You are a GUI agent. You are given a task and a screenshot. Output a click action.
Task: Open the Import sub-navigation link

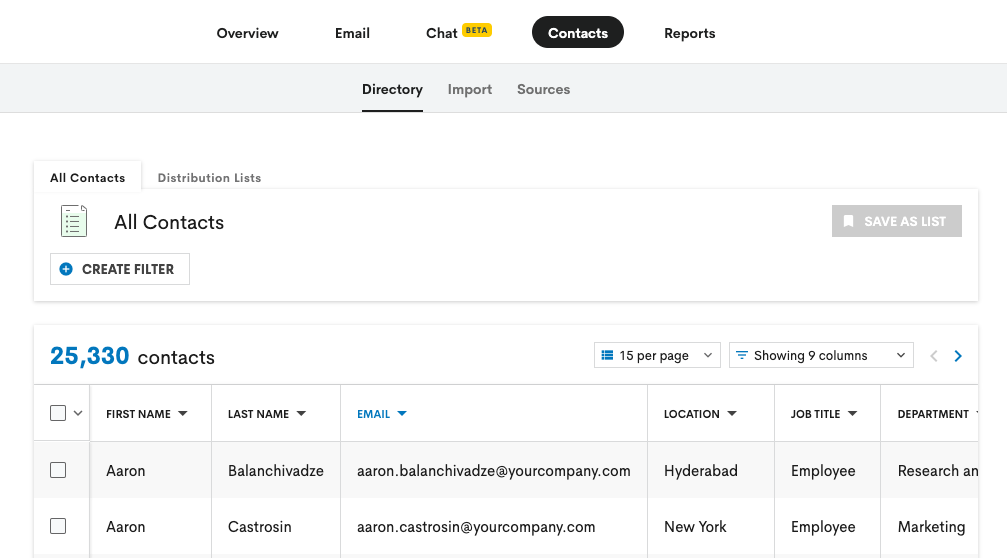coord(469,89)
